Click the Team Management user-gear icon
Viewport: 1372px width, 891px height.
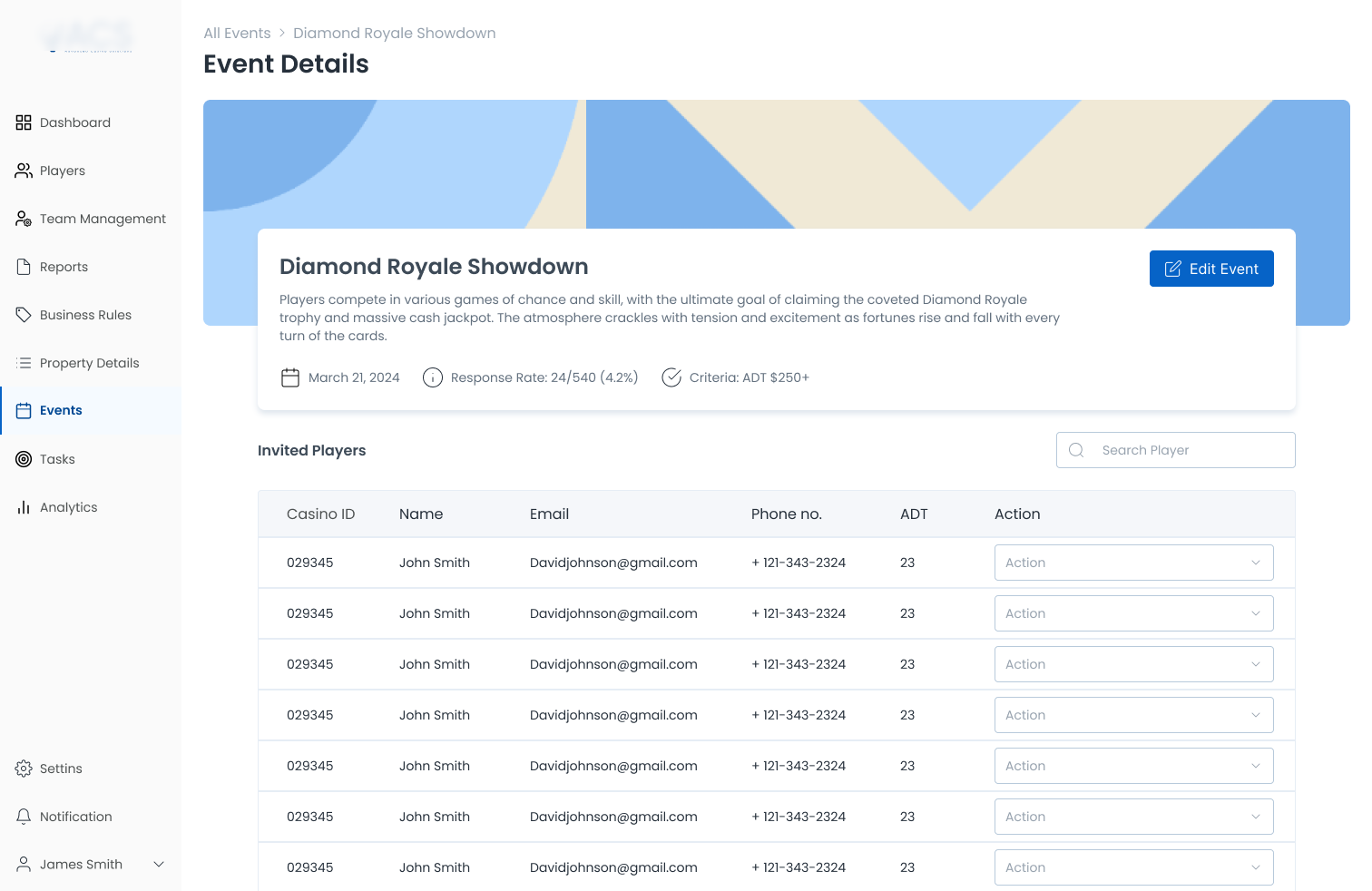point(24,219)
